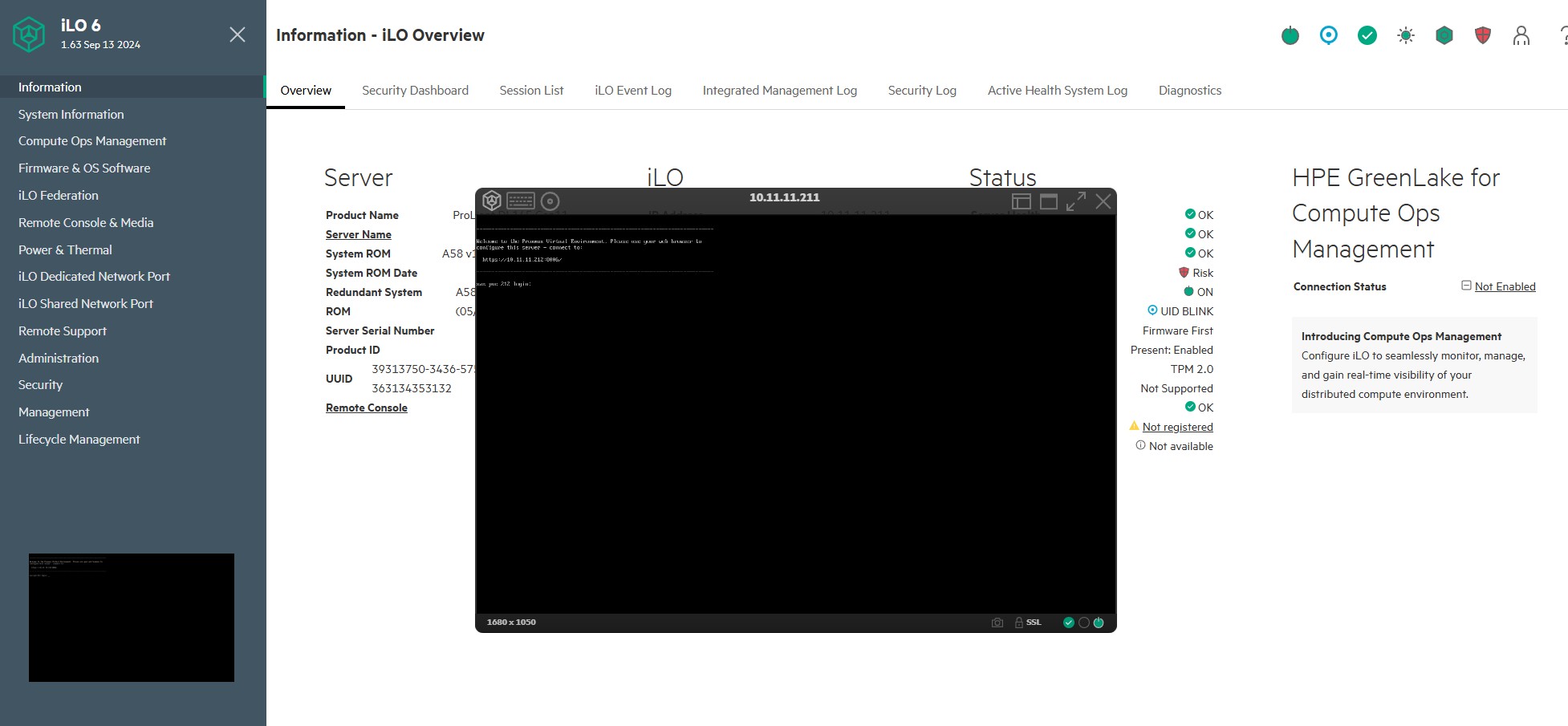This screenshot has width=1568, height=726.
Task: Click the power status icon in the header
Action: click(1290, 35)
